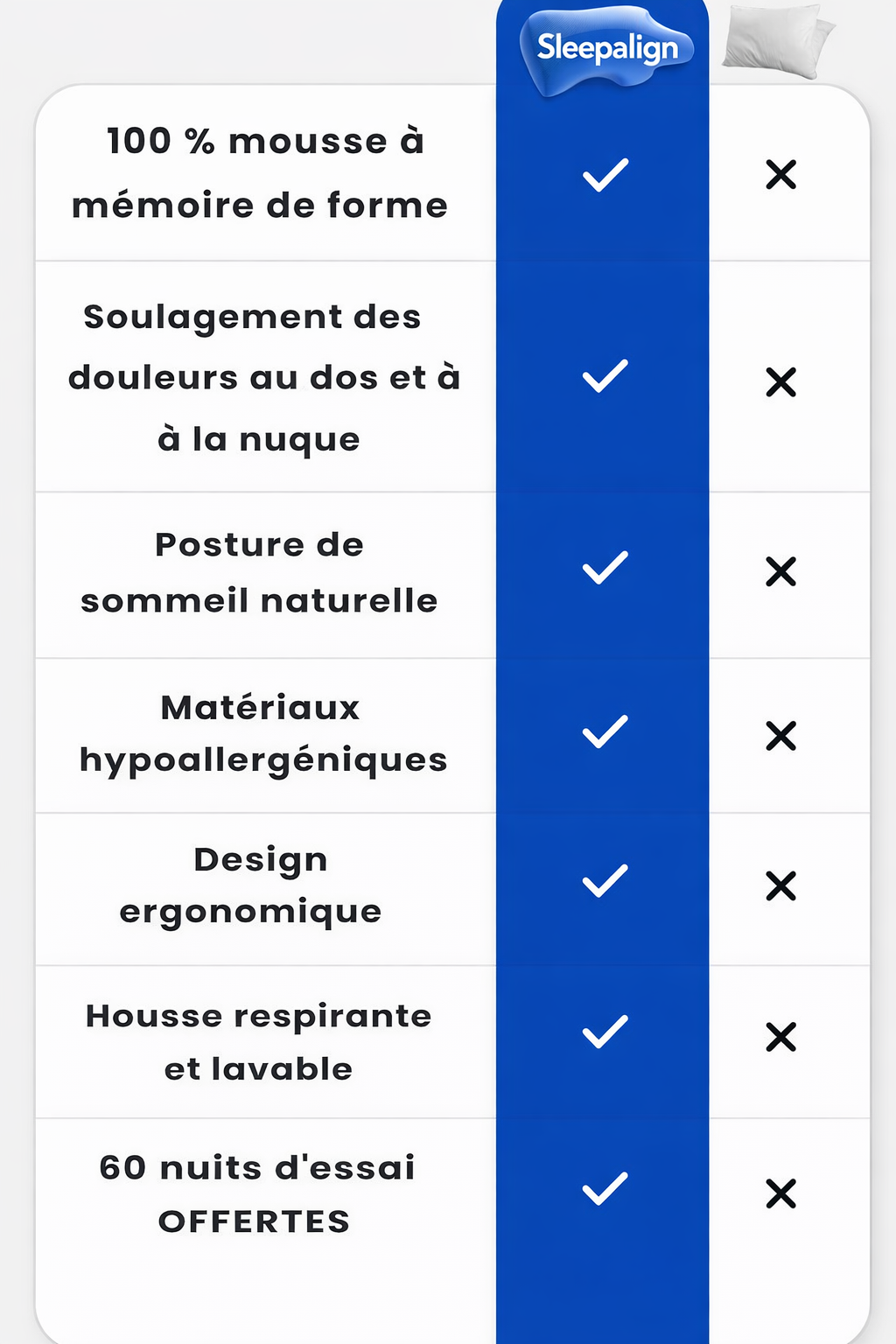The height and width of the screenshot is (1344, 896).
Task: Click checkmark for 60 nuits d'essai
Action: (605, 1188)
